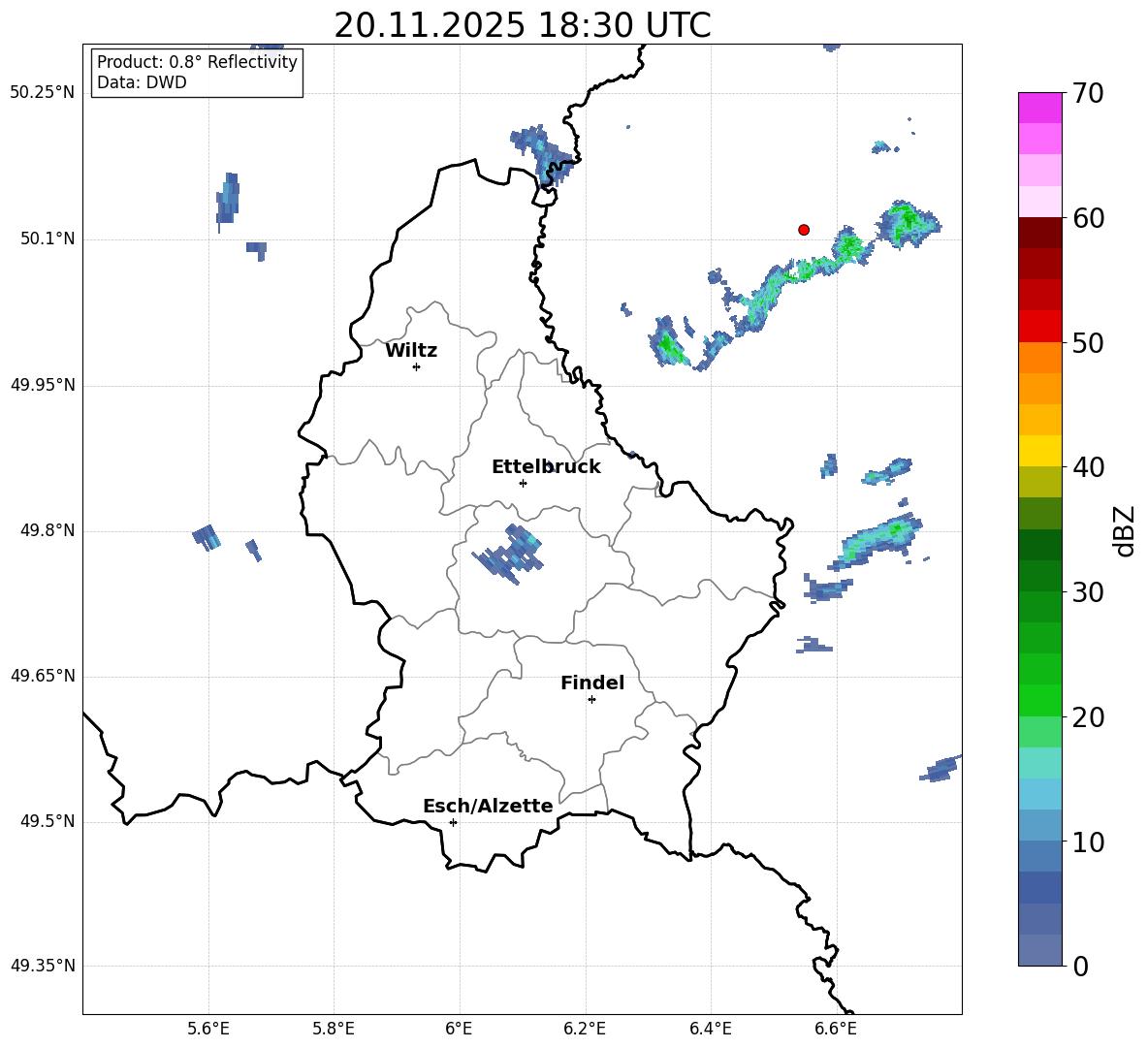
Task: Click the 6.2°E longitude label
Action: click(x=585, y=1029)
